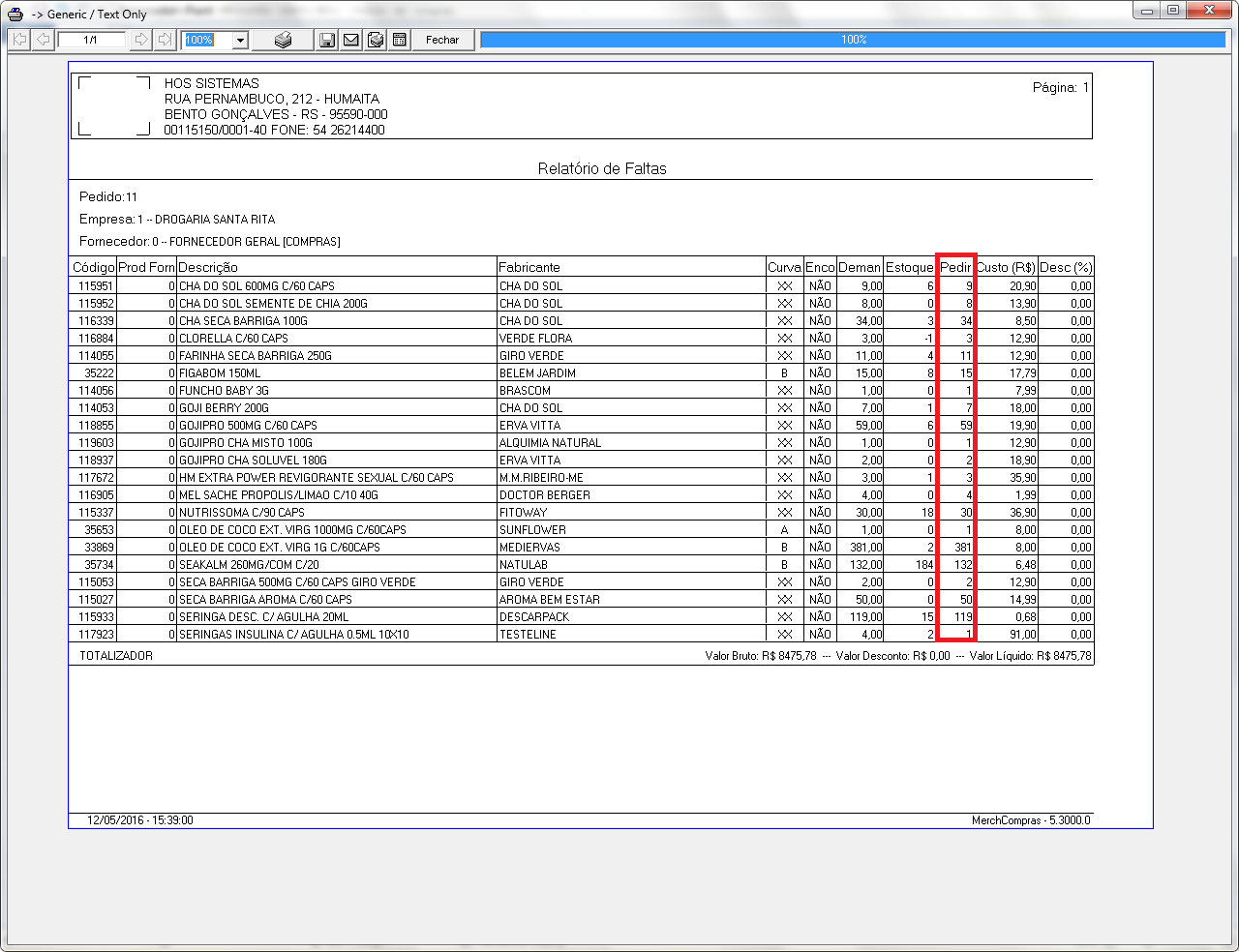Viewport: 1239px width, 952px height.
Task: Send the report by email envelope icon
Action: [351, 40]
